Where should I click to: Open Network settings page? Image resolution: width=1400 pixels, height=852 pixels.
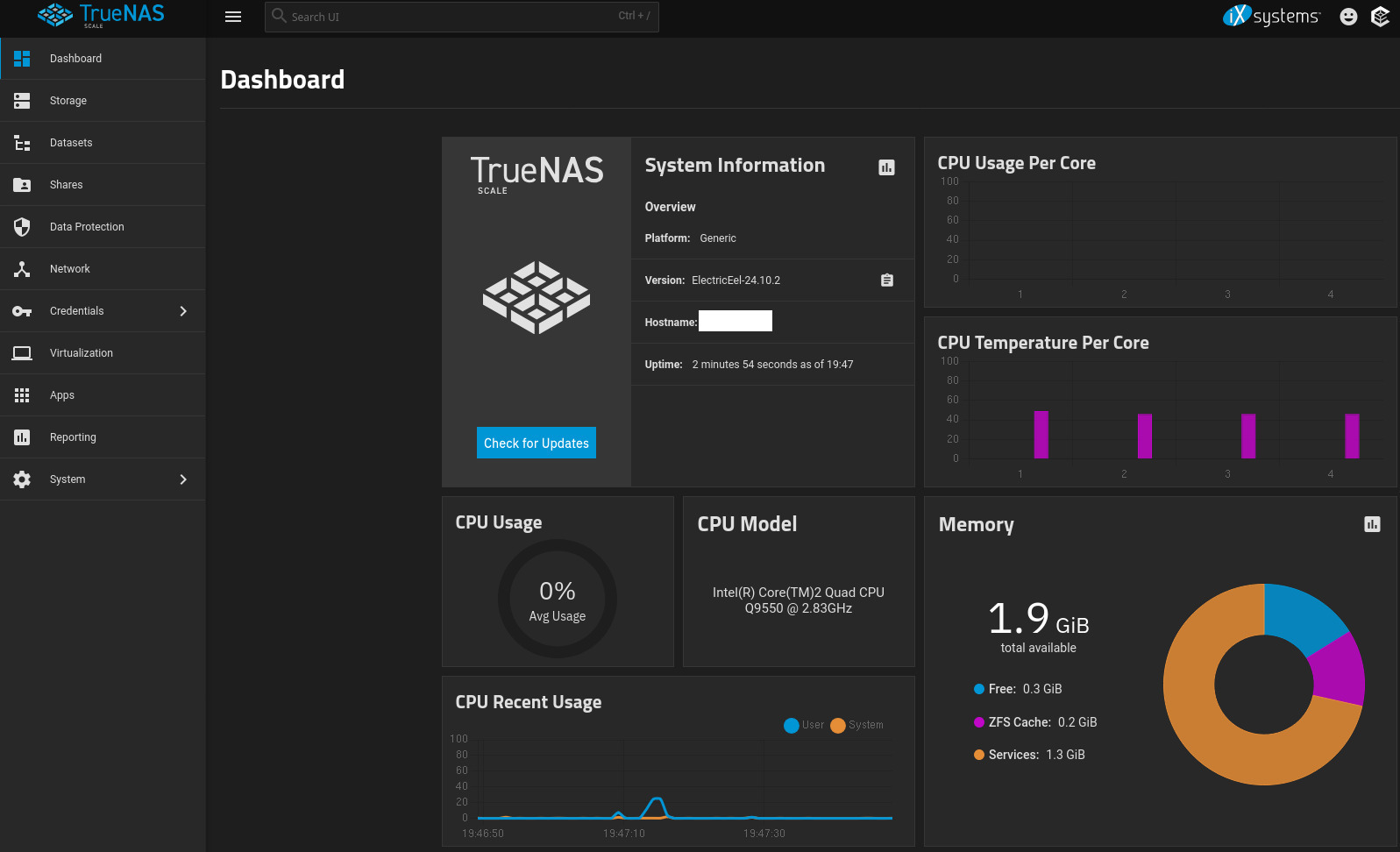103,269
